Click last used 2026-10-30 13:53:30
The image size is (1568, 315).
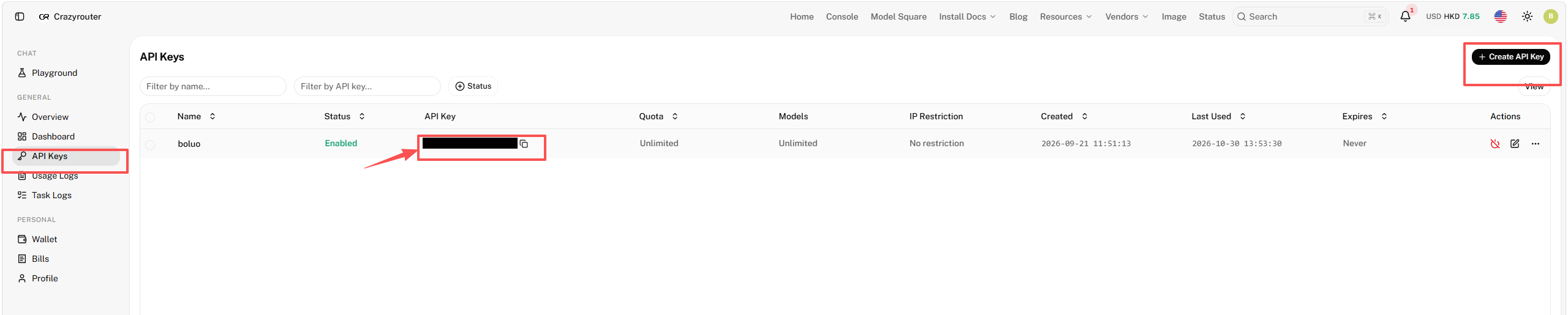click(x=1237, y=144)
